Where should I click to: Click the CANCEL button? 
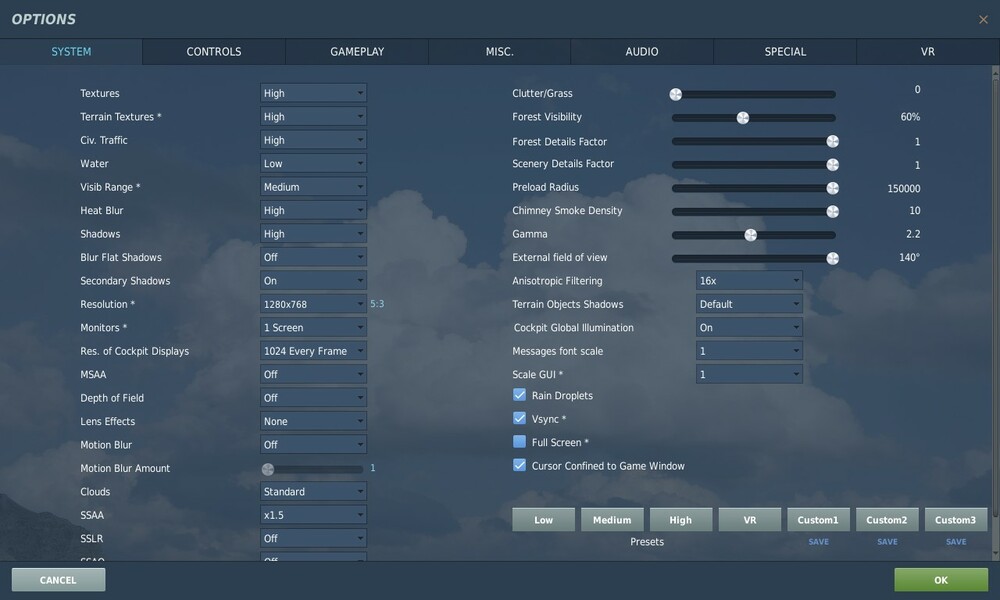58,580
